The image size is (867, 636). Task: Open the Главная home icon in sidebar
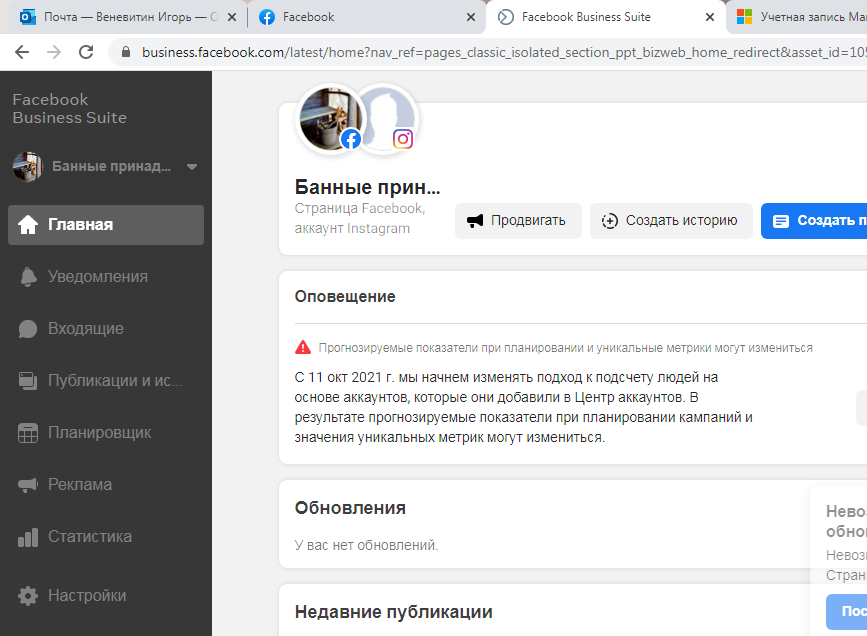[x=28, y=225]
